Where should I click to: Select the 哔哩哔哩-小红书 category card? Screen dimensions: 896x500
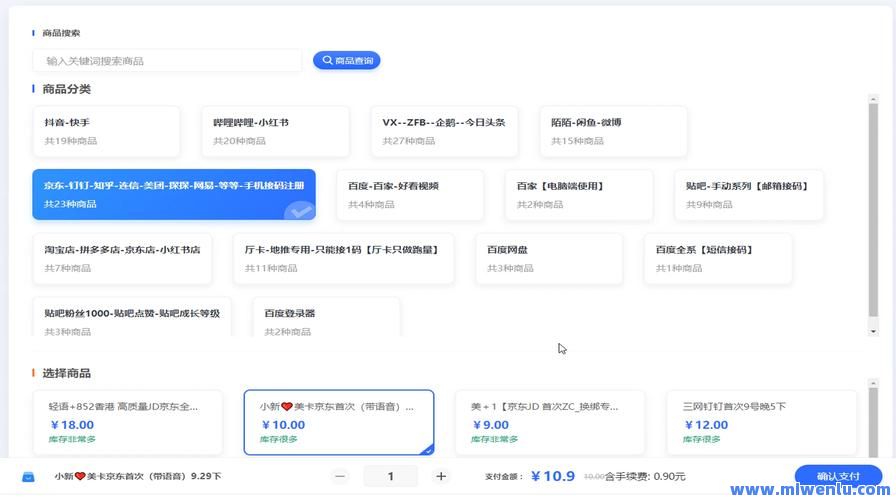(275, 131)
